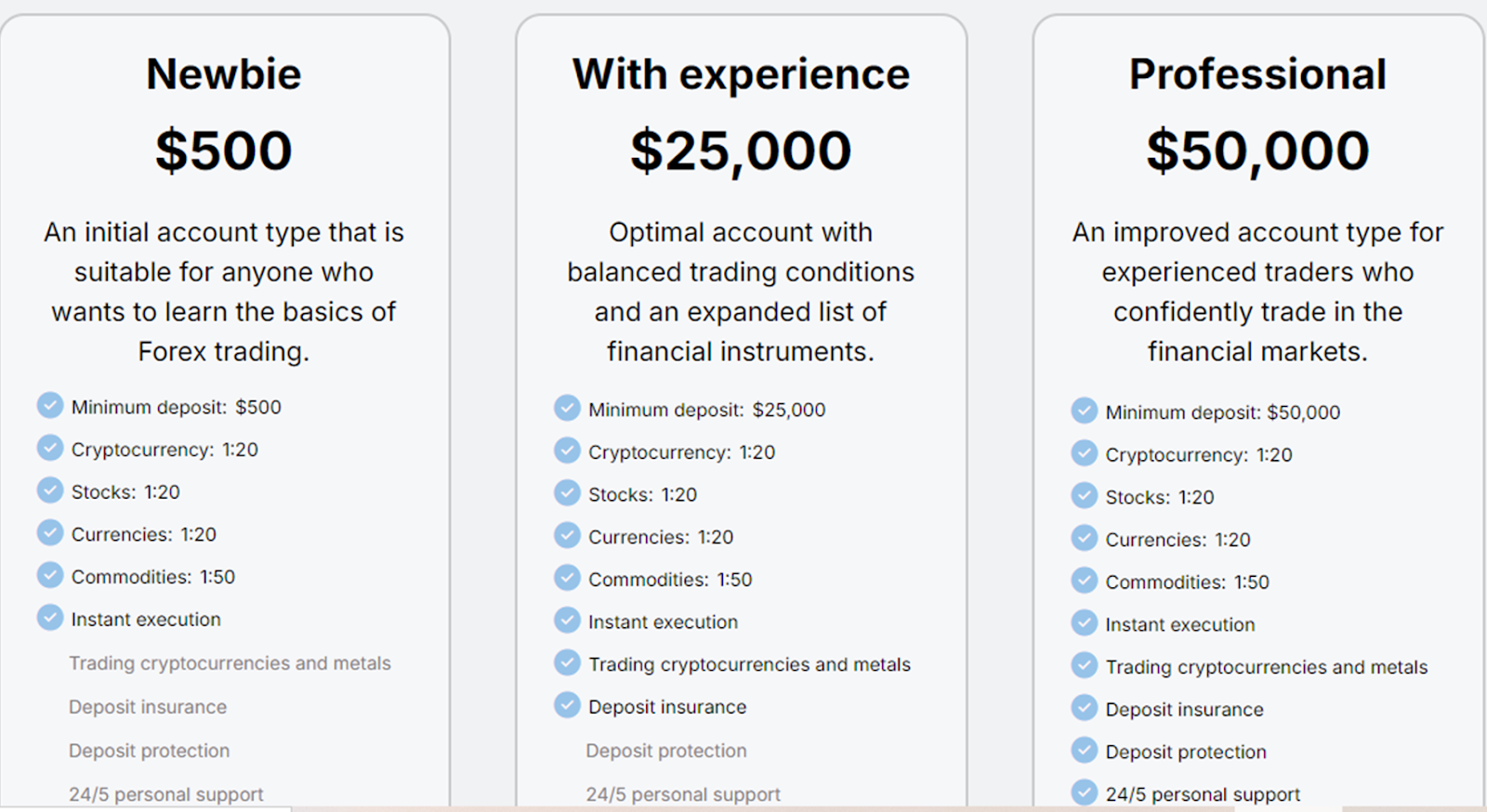Click the $500 price in Newbie card
The width and height of the screenshot is (1487, 812).
[x=224, y=151]
